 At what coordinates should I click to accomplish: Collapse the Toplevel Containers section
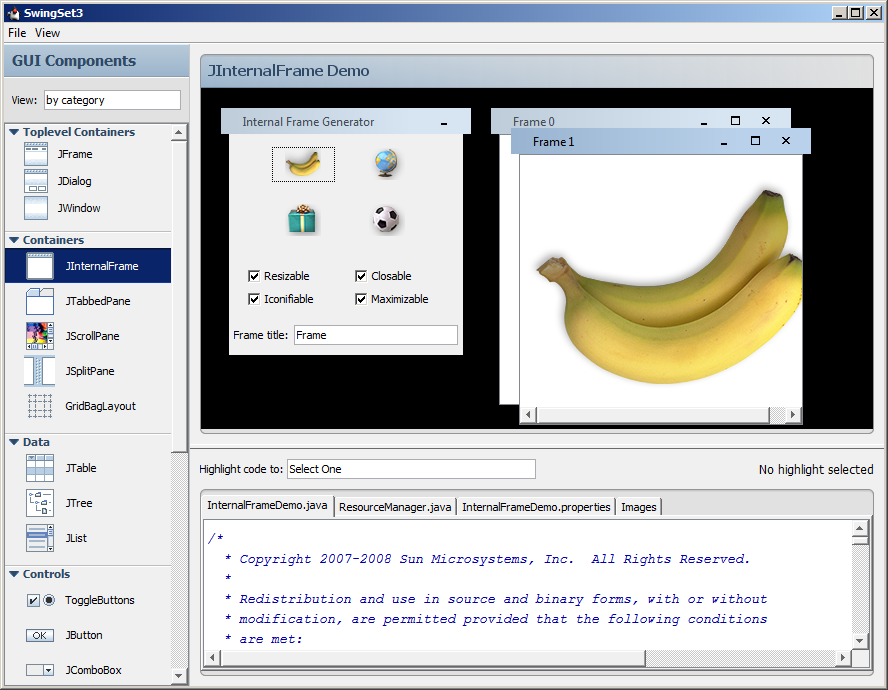[x=14, y=132]
